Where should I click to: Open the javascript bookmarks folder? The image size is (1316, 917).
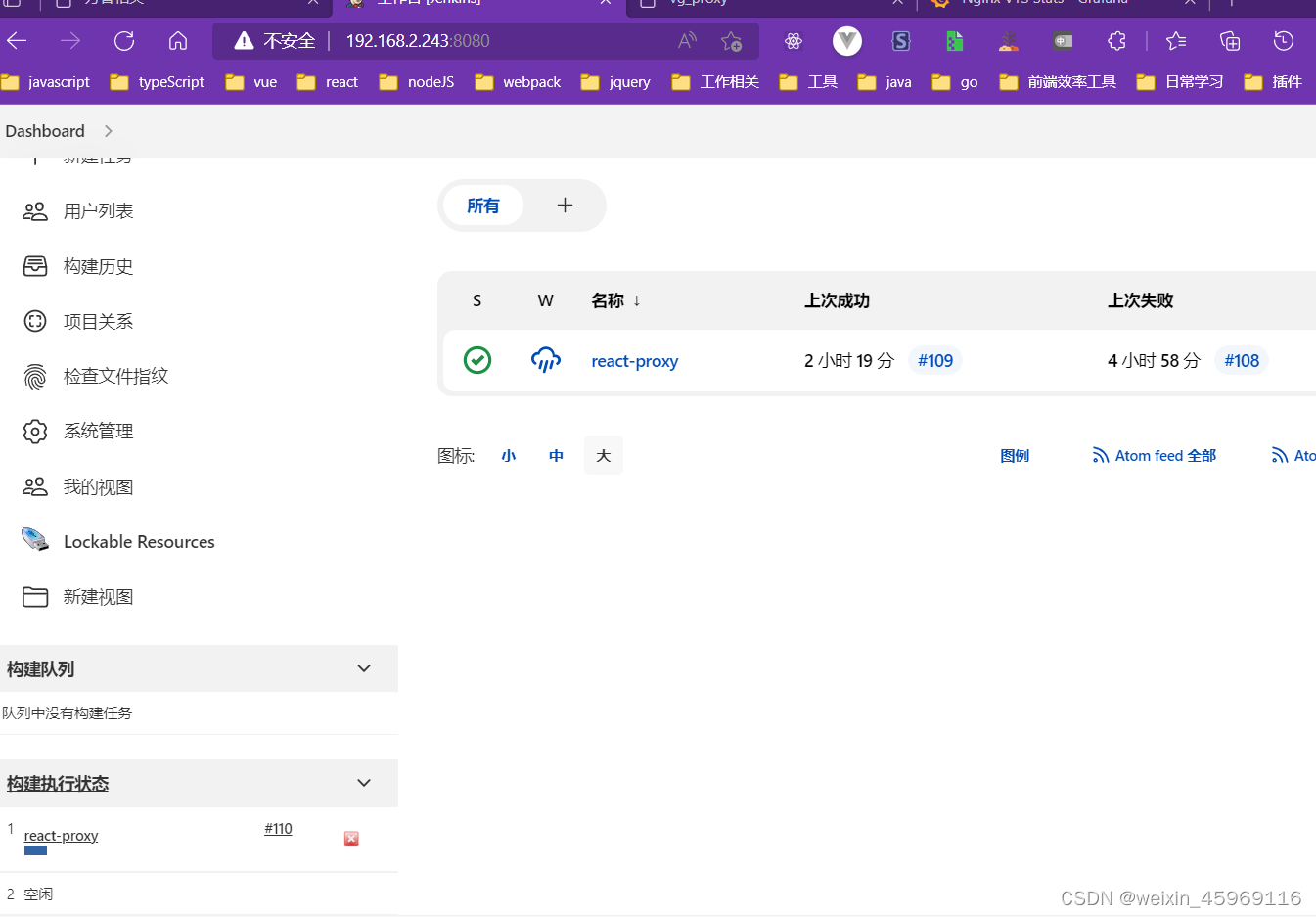46,82
